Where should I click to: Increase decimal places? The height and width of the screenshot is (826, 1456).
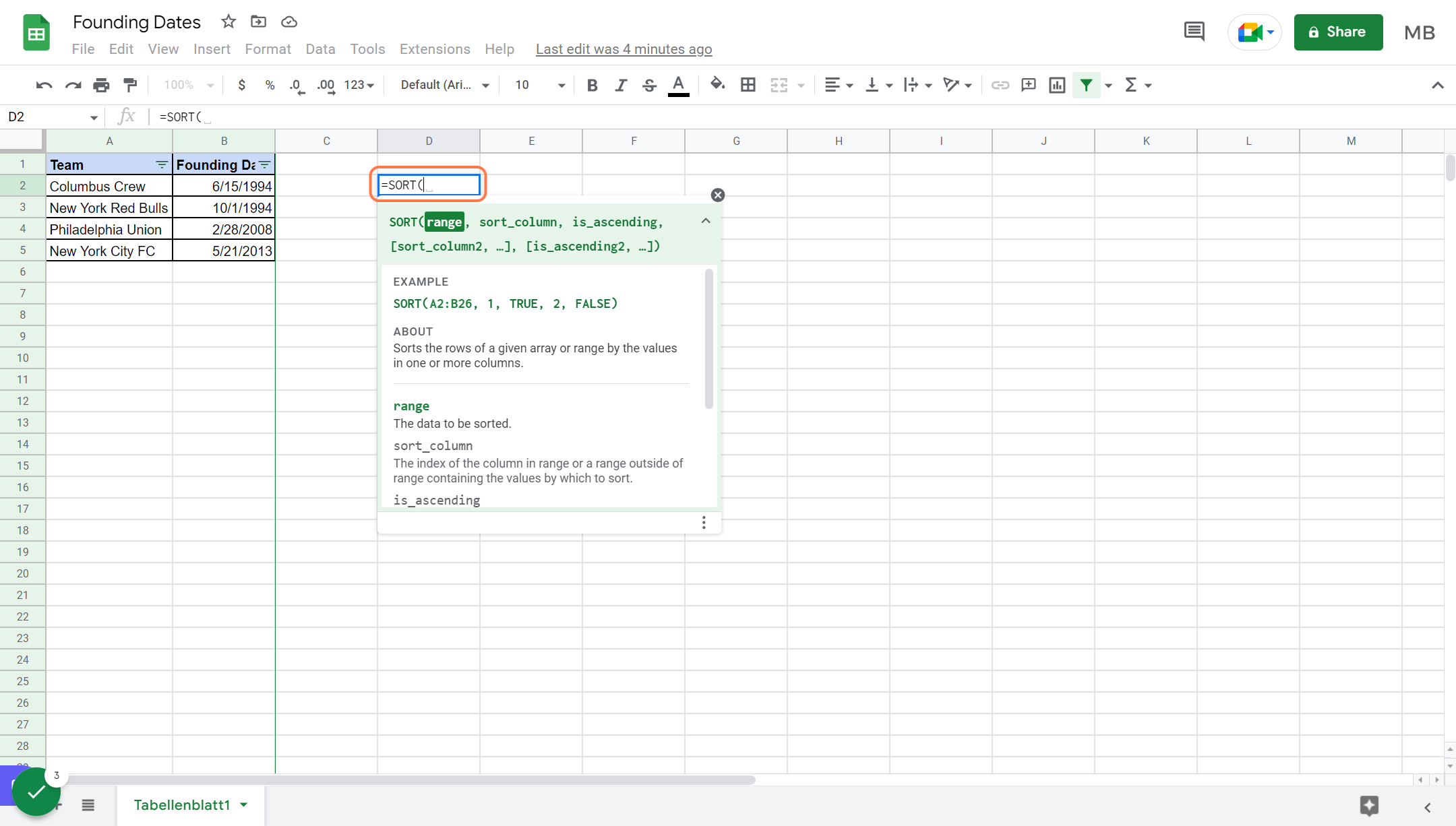coord(326,85)
